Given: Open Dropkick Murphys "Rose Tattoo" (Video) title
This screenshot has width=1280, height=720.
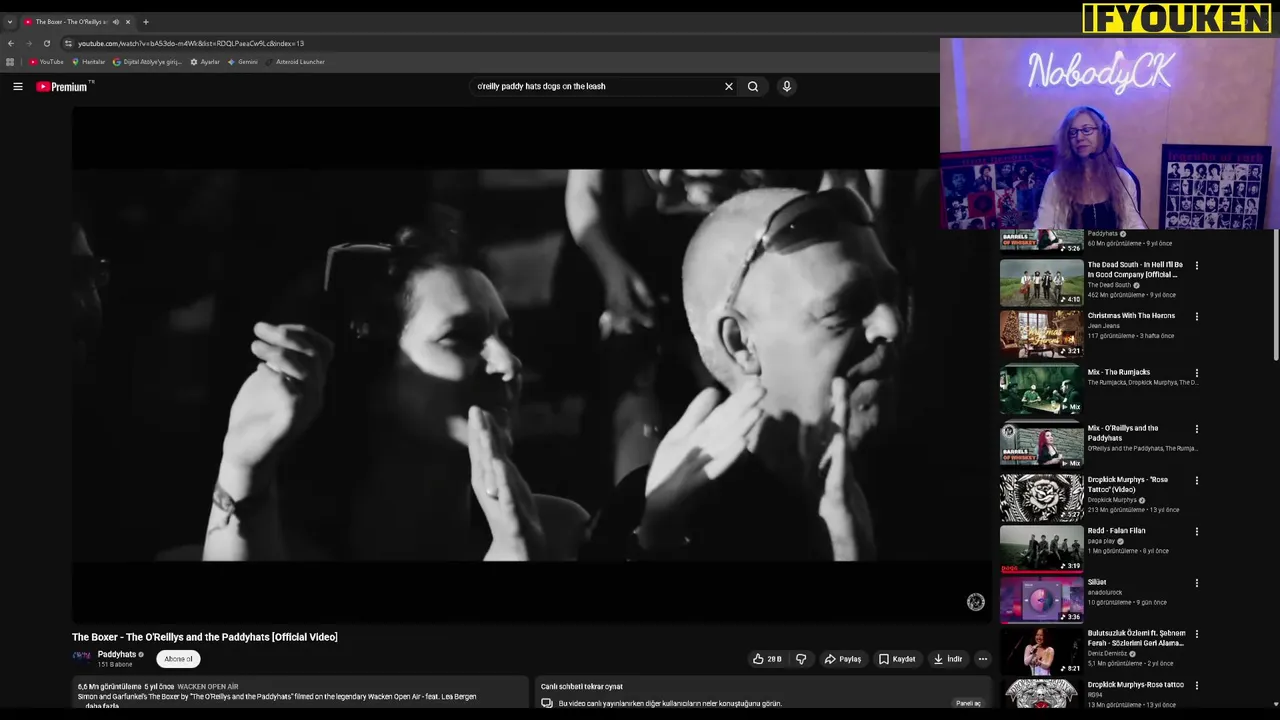Looking at the screenshot, I should pyautogui.click(x=1128, y=484).
